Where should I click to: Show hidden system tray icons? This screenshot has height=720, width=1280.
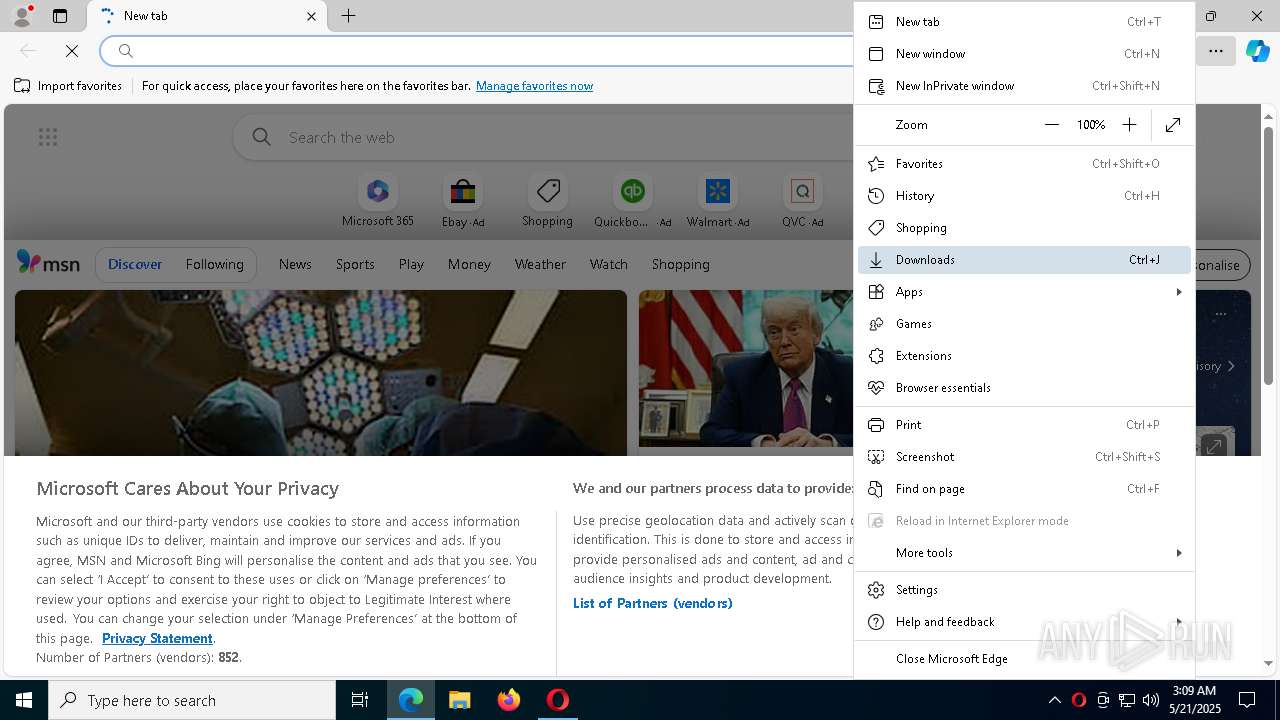pyautogui.click(x=1054, y=700)
